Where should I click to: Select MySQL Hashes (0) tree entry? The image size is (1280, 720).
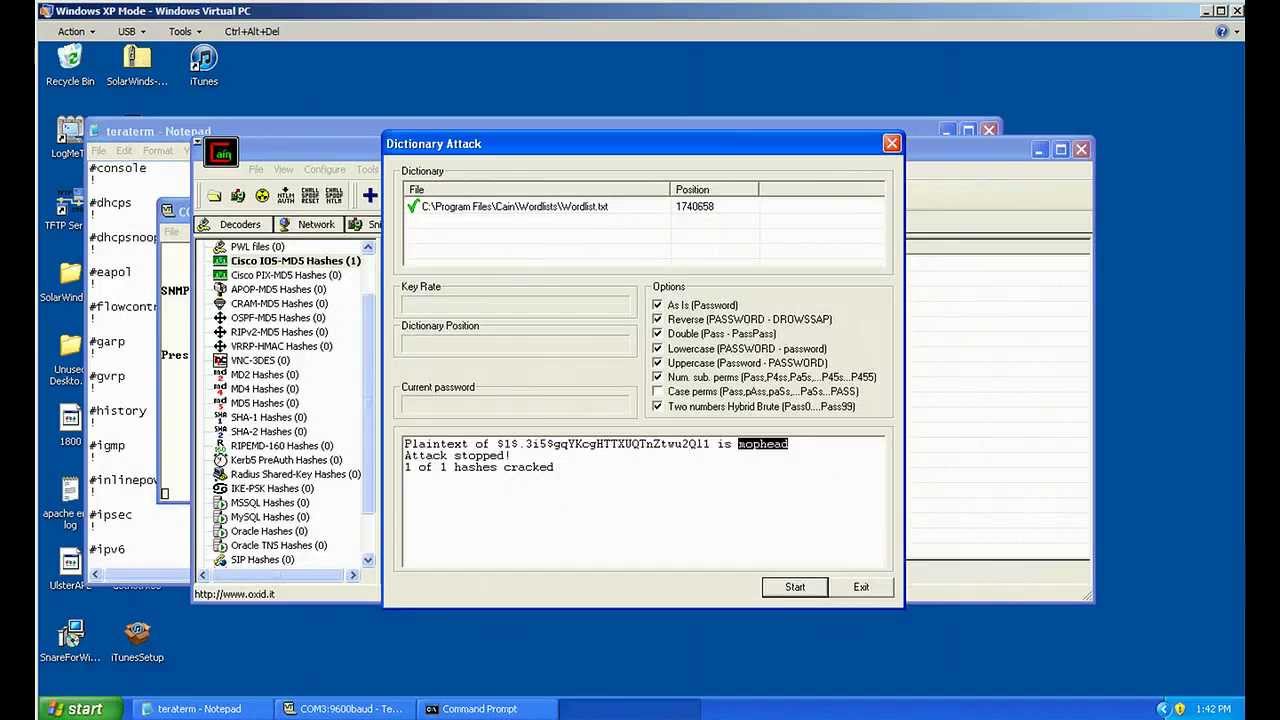pos(263,517)
